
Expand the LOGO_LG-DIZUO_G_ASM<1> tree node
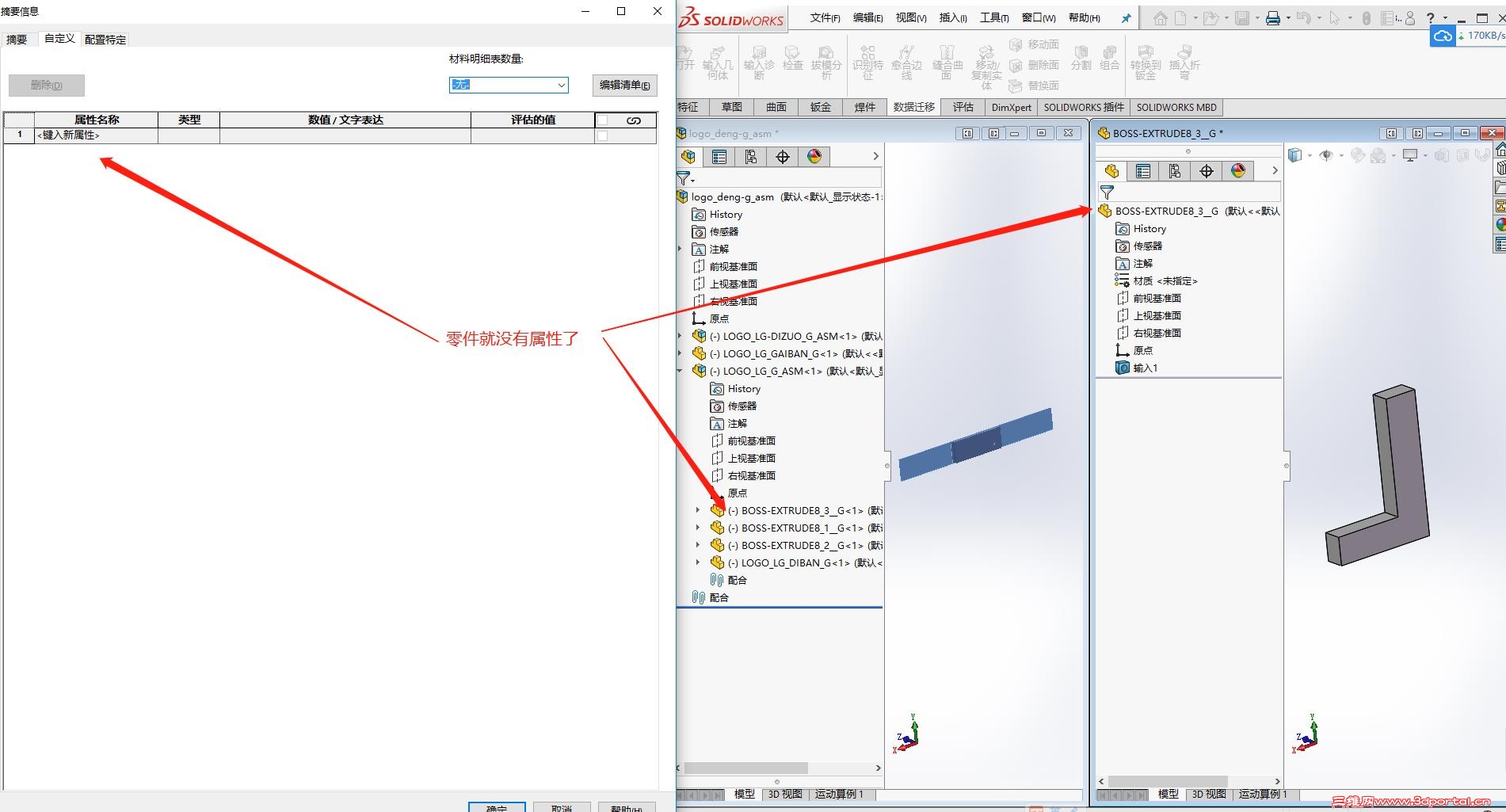[681, 336]
